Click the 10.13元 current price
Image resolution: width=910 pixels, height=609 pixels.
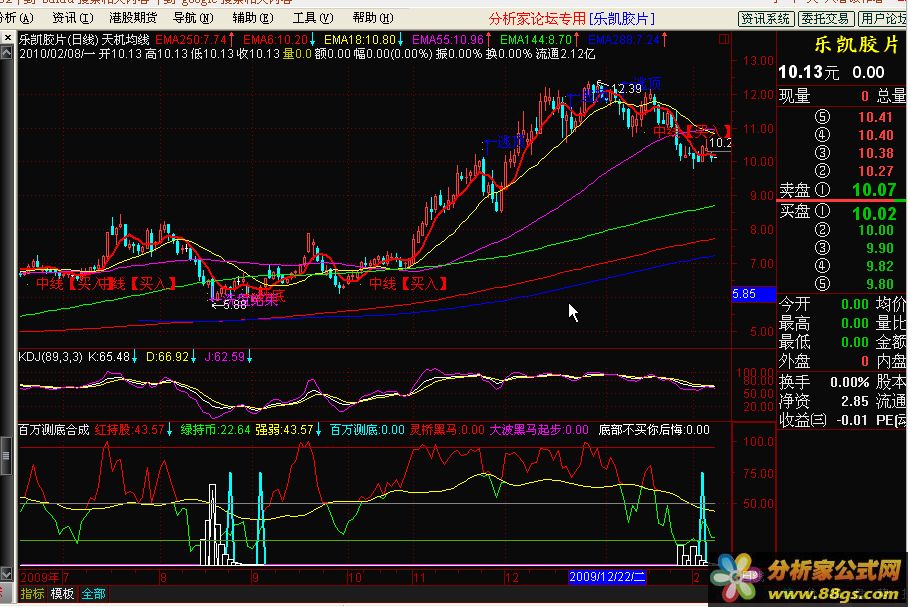pos(808,73)
